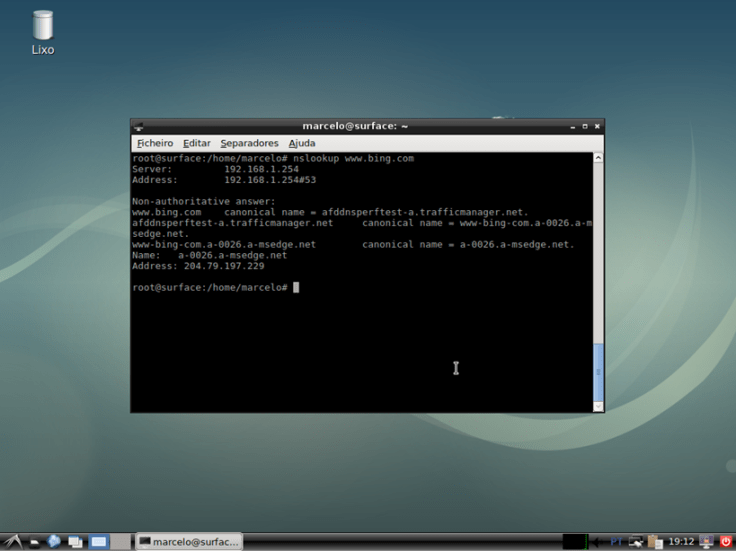Click the terminal scrollbar down arrow

click(x=598, y=405)
